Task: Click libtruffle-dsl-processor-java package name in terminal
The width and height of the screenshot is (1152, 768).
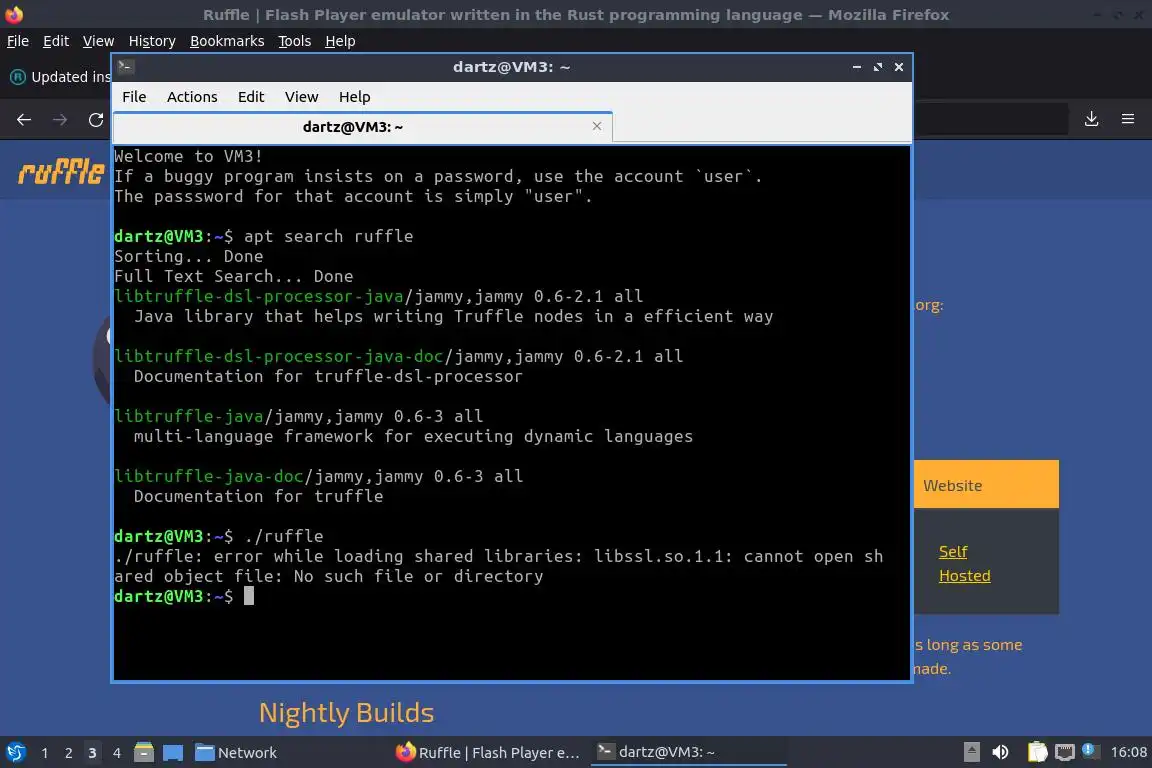Action: (259, 296)
